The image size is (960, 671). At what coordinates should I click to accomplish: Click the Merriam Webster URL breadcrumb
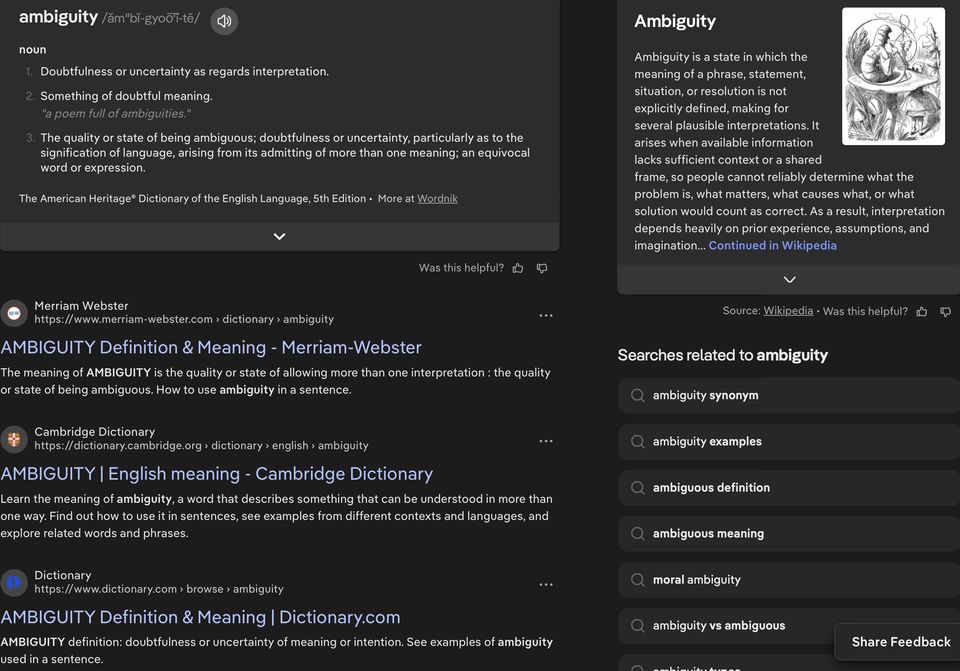tap(184, 319)
